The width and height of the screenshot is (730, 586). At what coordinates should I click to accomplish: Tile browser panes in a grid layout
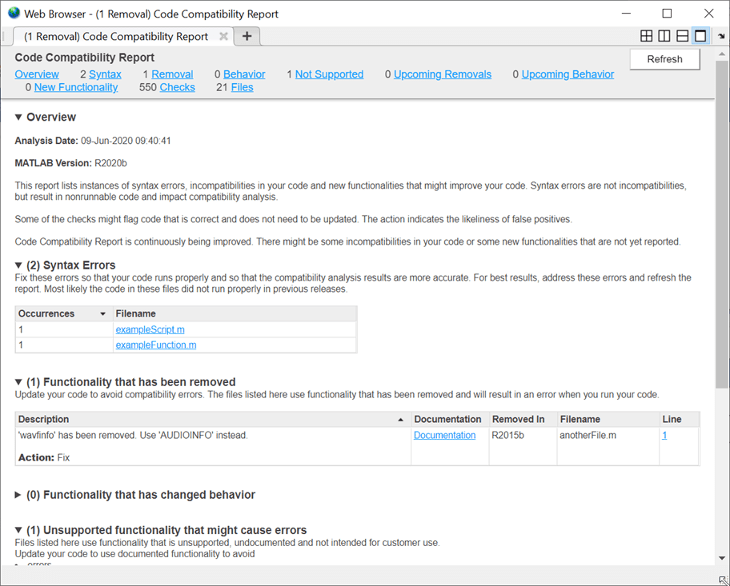[646, 36]
